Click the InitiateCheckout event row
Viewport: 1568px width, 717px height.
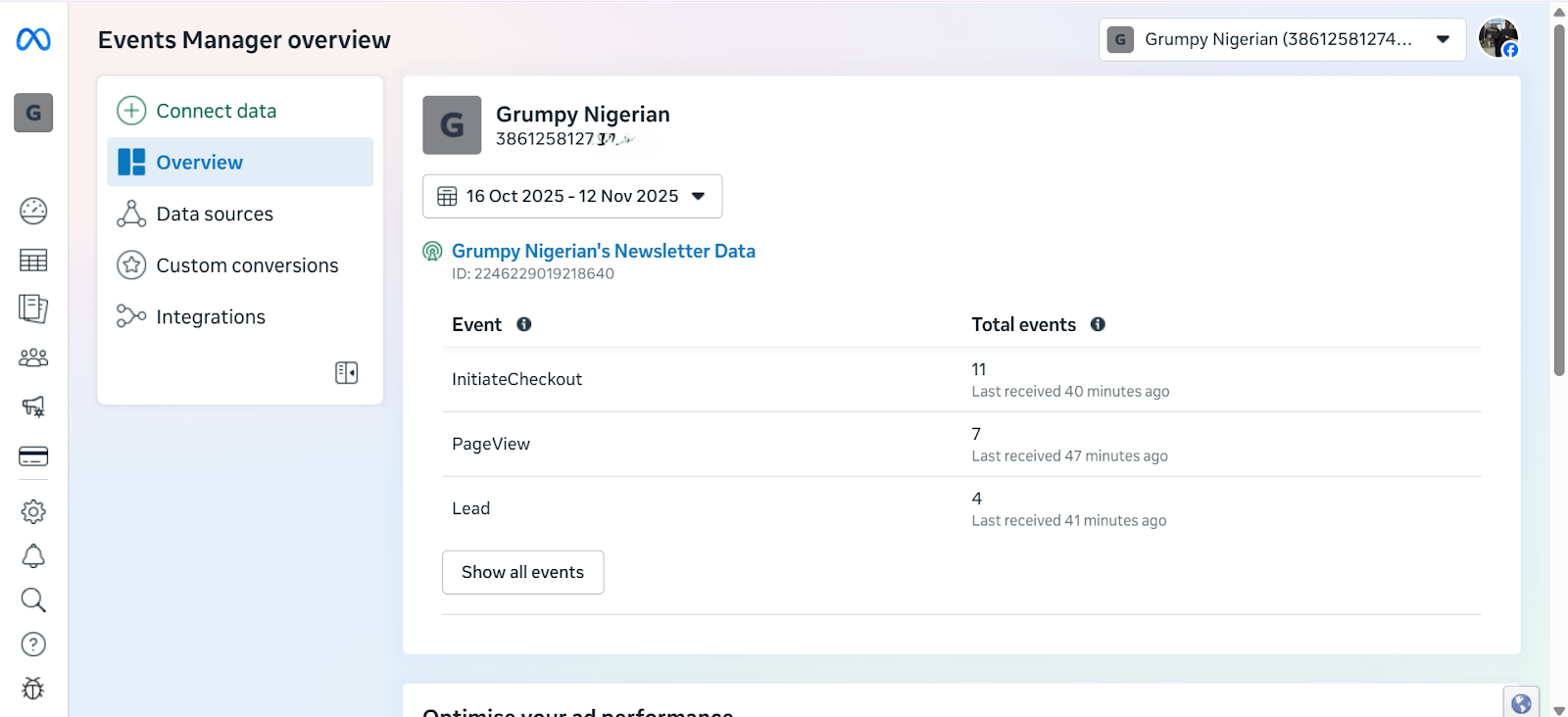pos(961,379)
